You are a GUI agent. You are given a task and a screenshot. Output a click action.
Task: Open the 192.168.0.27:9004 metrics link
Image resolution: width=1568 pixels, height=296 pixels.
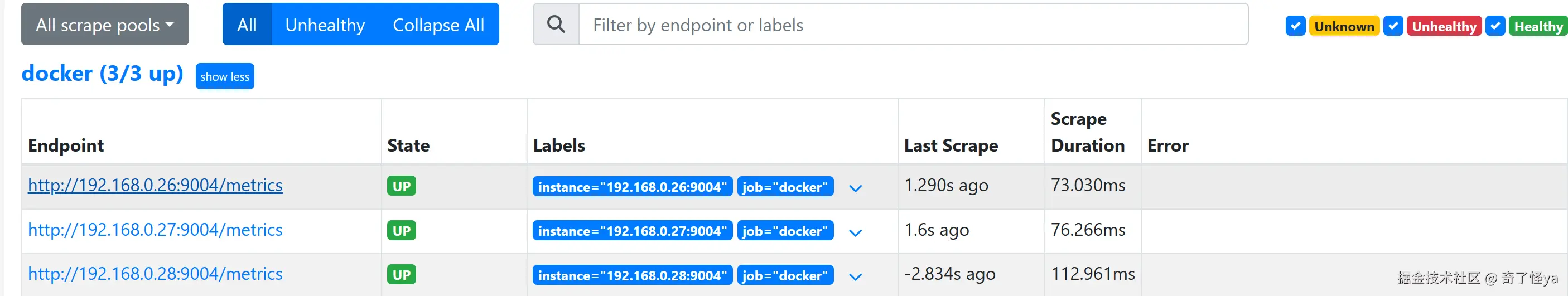(155, 230)
